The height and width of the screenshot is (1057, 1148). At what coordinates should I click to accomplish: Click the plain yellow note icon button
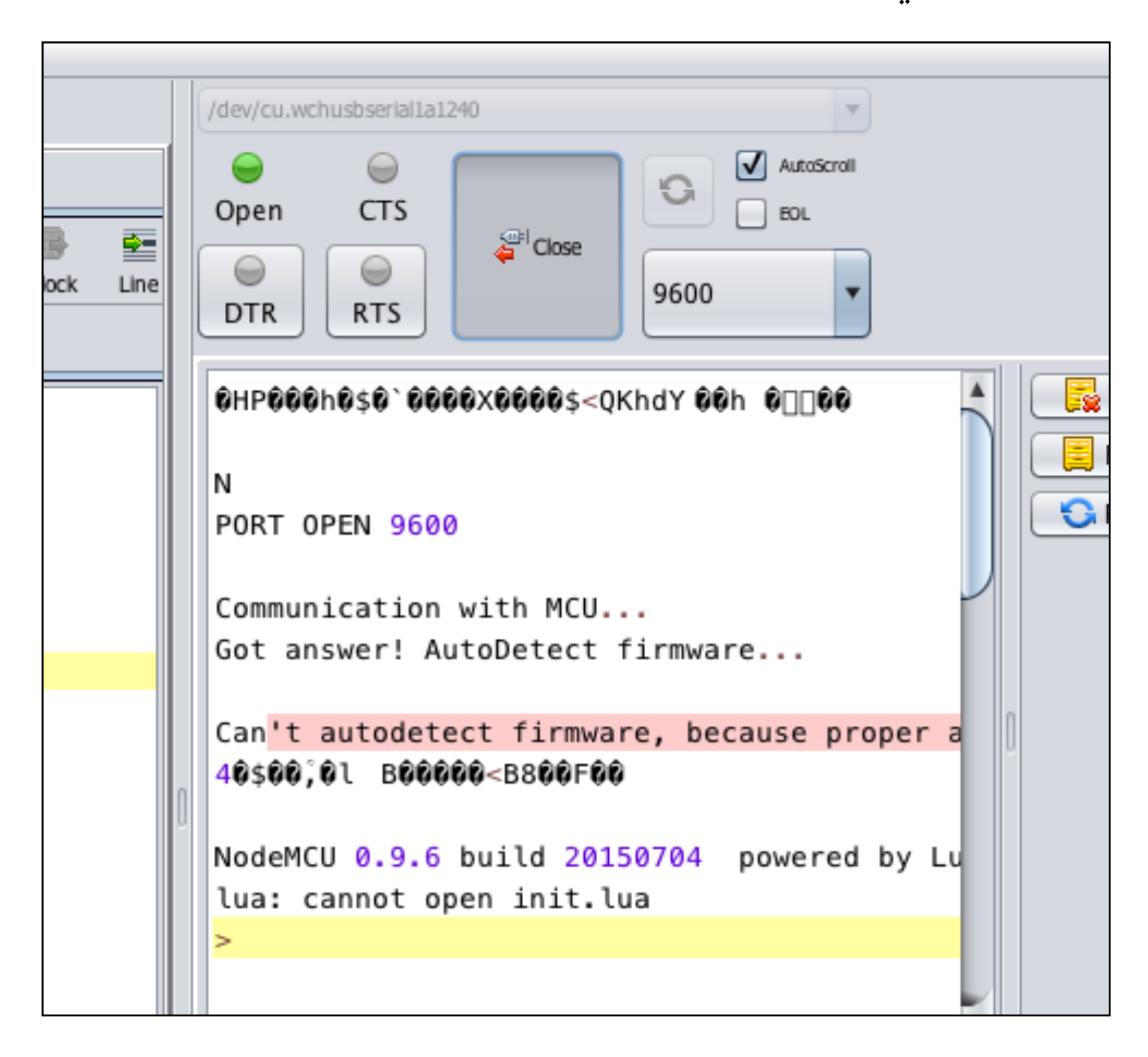(1078, 455)
